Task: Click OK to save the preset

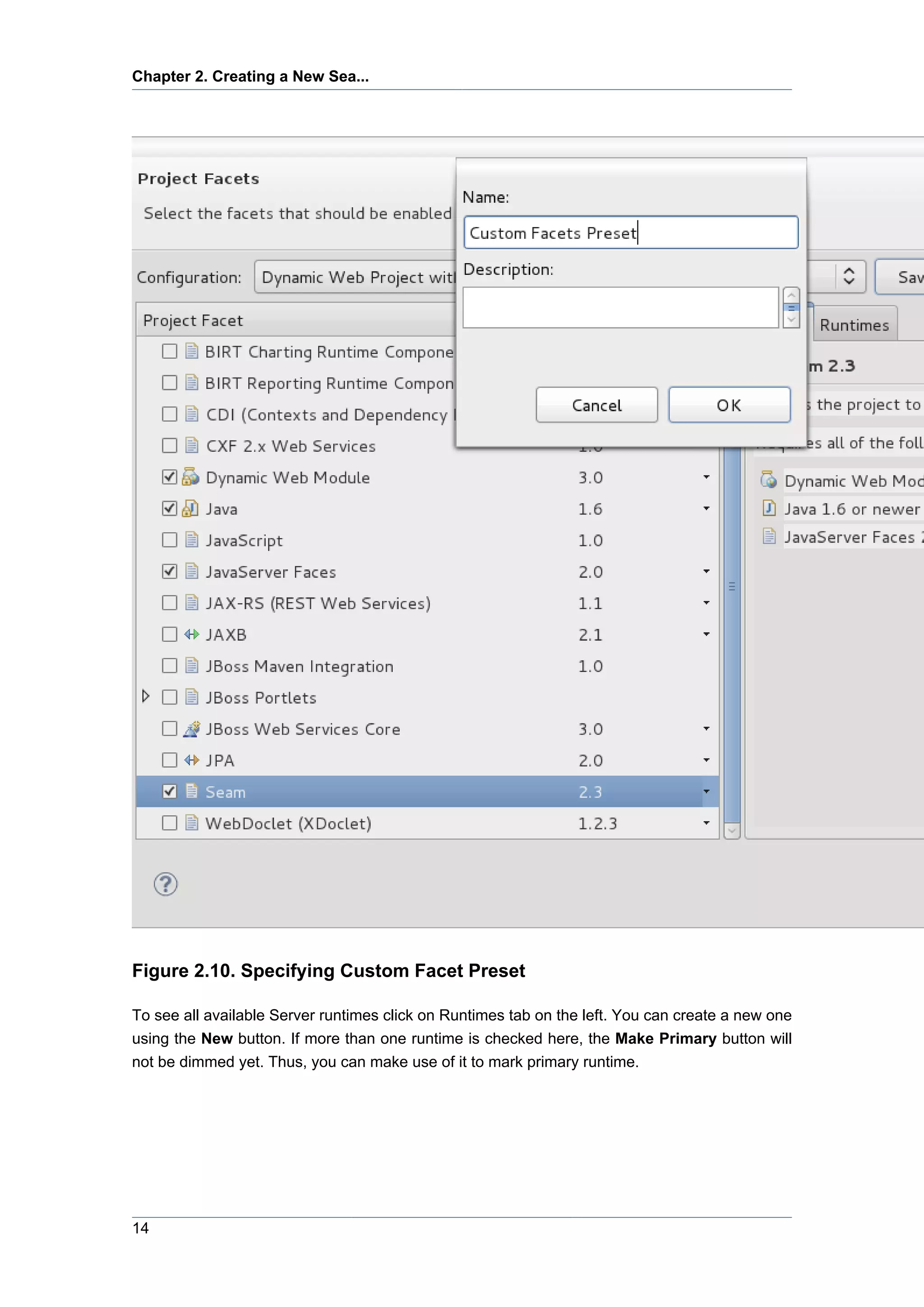Action: [730, 405]
